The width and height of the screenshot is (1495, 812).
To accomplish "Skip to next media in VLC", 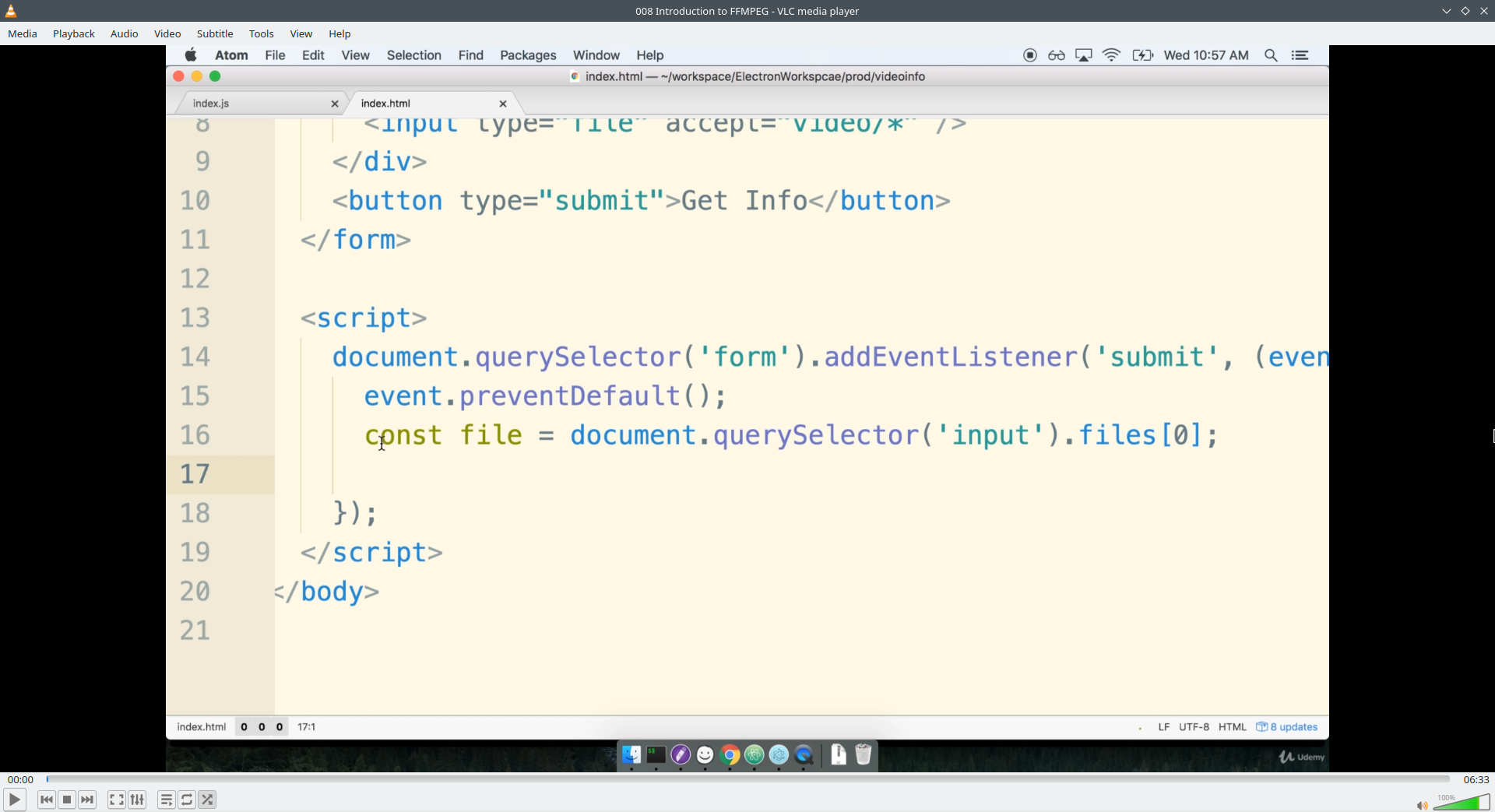I will click(87, 800).
